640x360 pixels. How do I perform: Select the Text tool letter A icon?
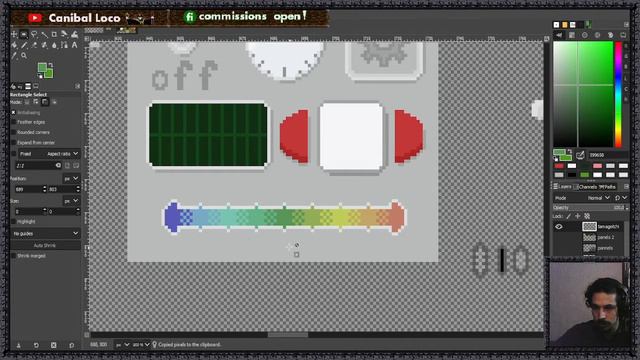[x=74, y=45]
